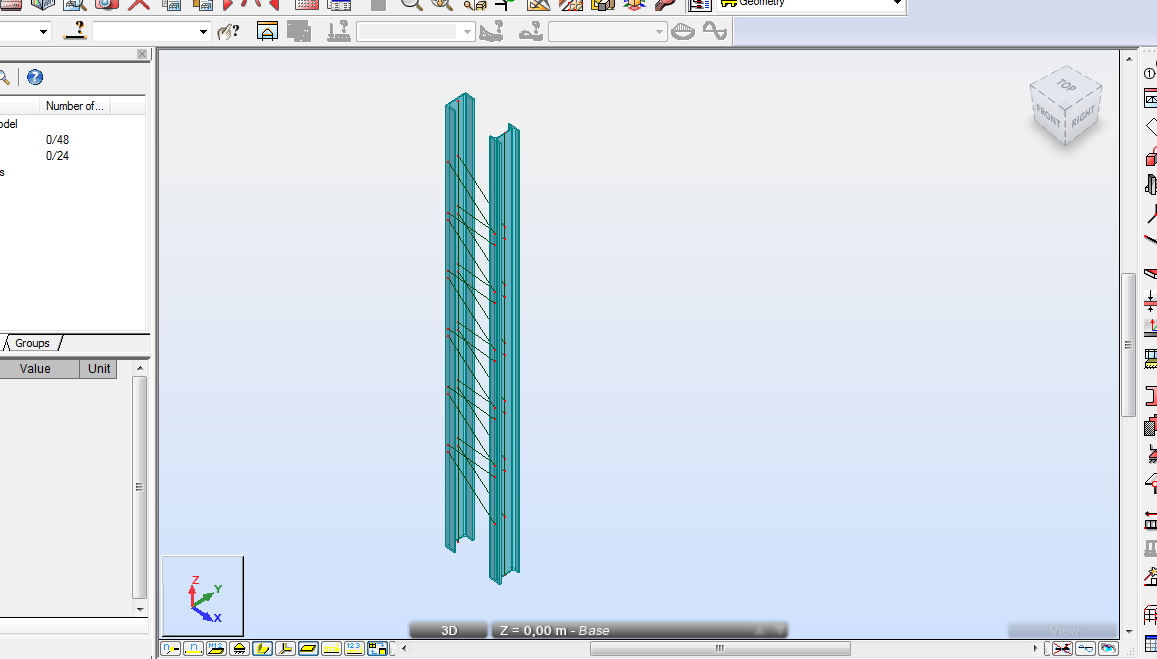Click the structure type frame icon
This screenshot has width=1157, height=659.
pos(267,31)
